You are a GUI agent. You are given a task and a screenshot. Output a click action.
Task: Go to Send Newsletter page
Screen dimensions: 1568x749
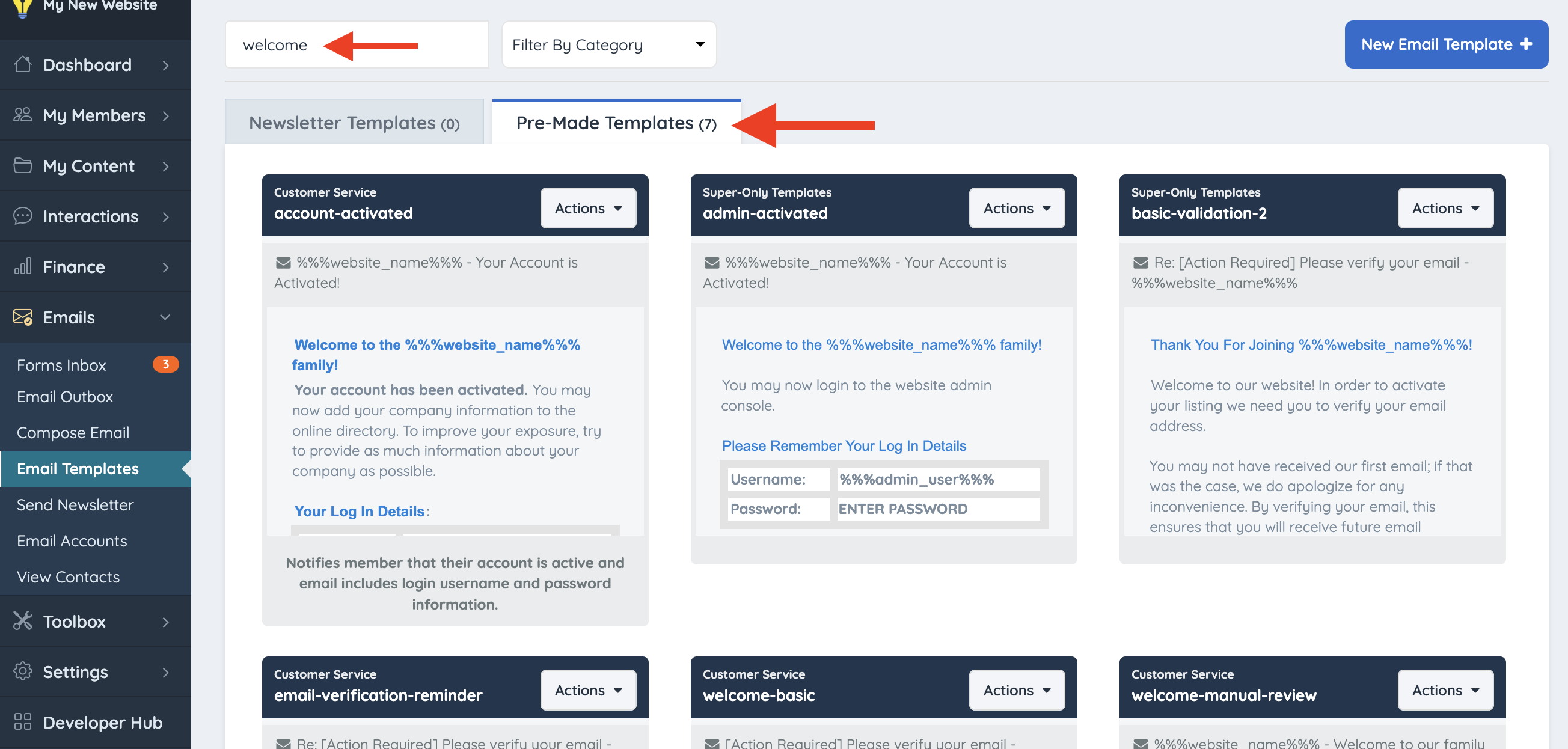[75, 505]
